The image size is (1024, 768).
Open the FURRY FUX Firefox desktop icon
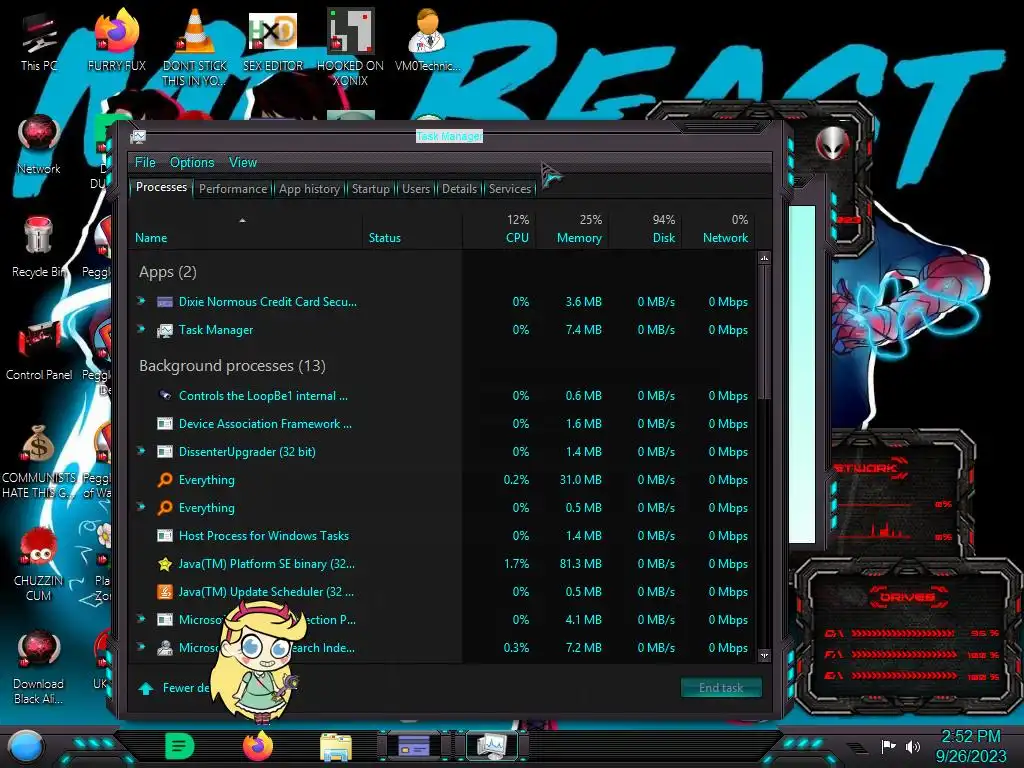117,40
